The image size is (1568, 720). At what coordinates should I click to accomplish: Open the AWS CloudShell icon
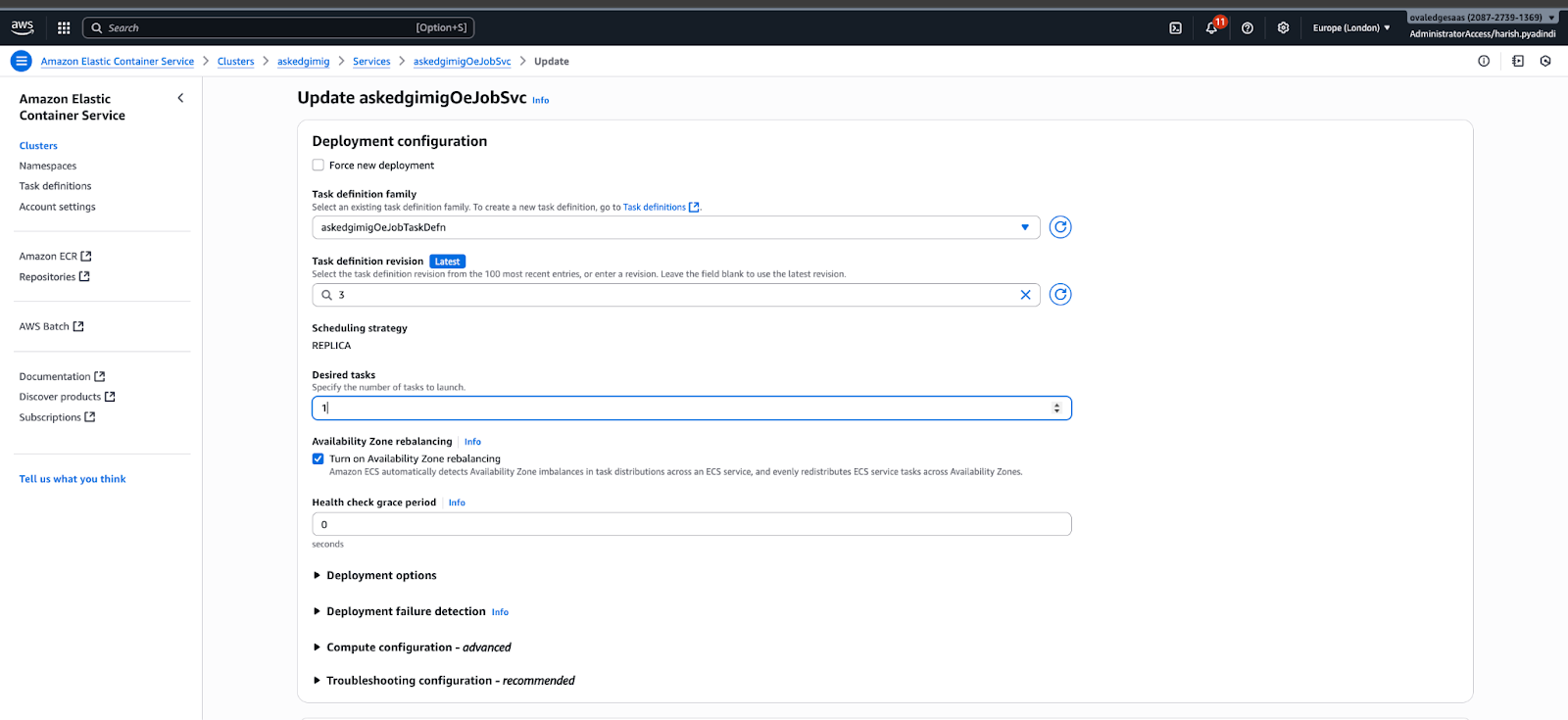coord(1175,28)
